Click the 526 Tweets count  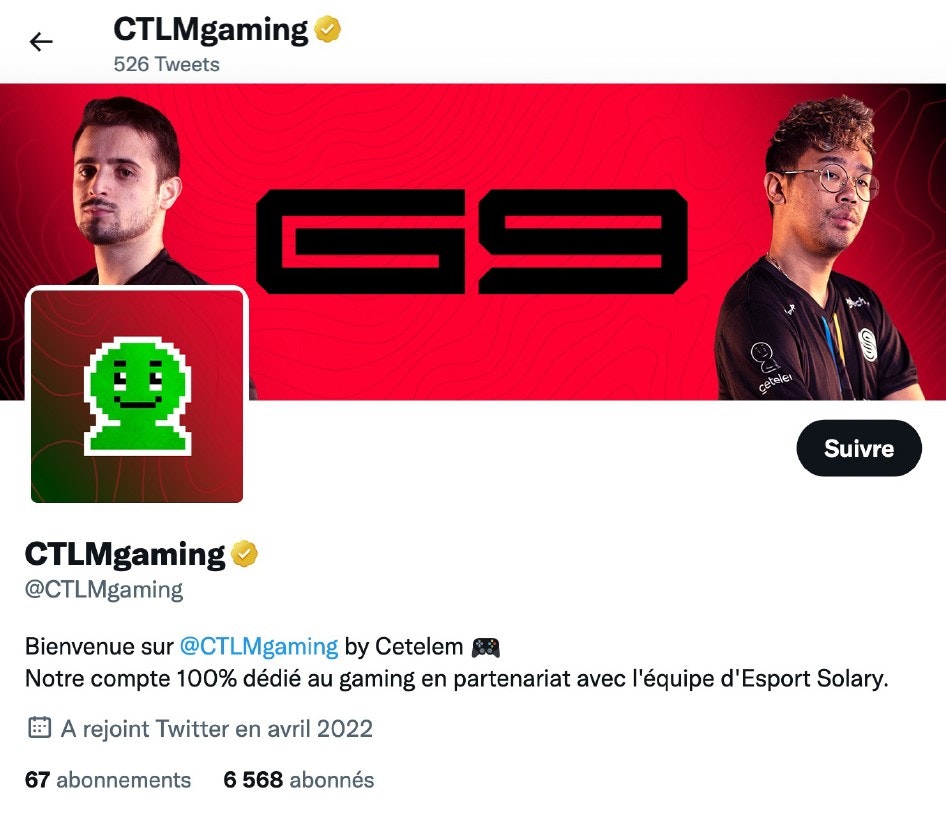click(167, 64)
